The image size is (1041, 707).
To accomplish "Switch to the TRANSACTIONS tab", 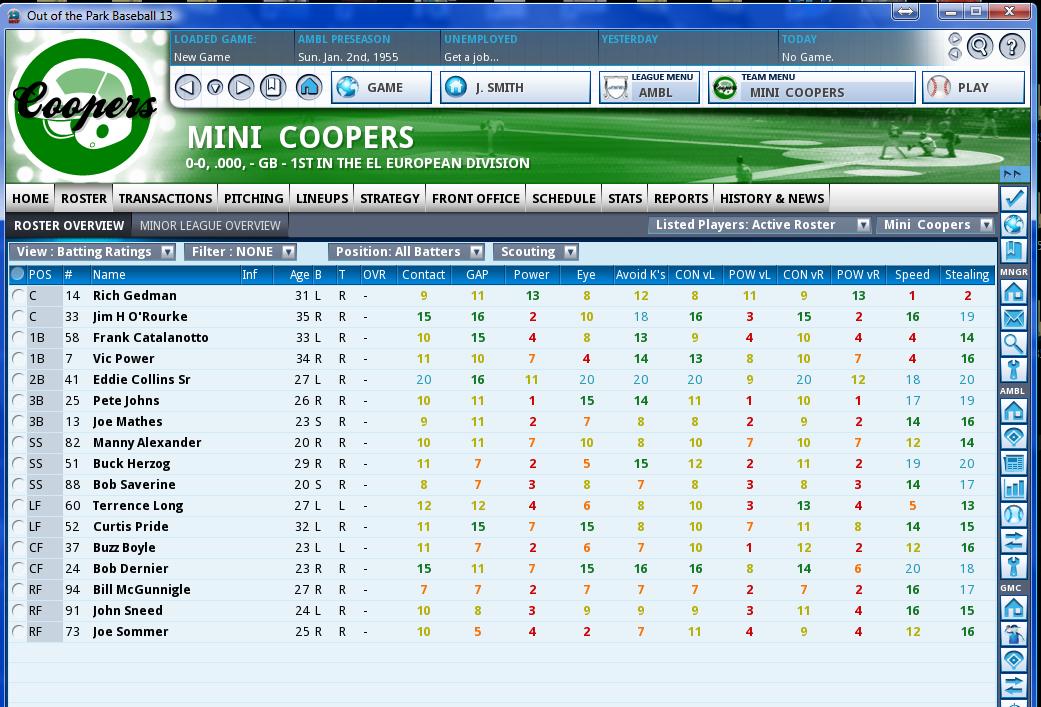I will (x=165, y=198).
